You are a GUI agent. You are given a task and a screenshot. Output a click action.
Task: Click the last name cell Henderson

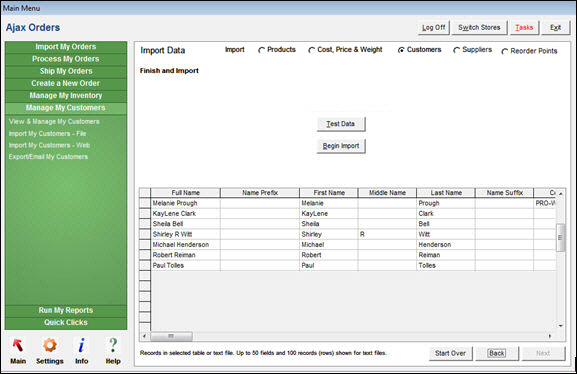coord(446,245)
